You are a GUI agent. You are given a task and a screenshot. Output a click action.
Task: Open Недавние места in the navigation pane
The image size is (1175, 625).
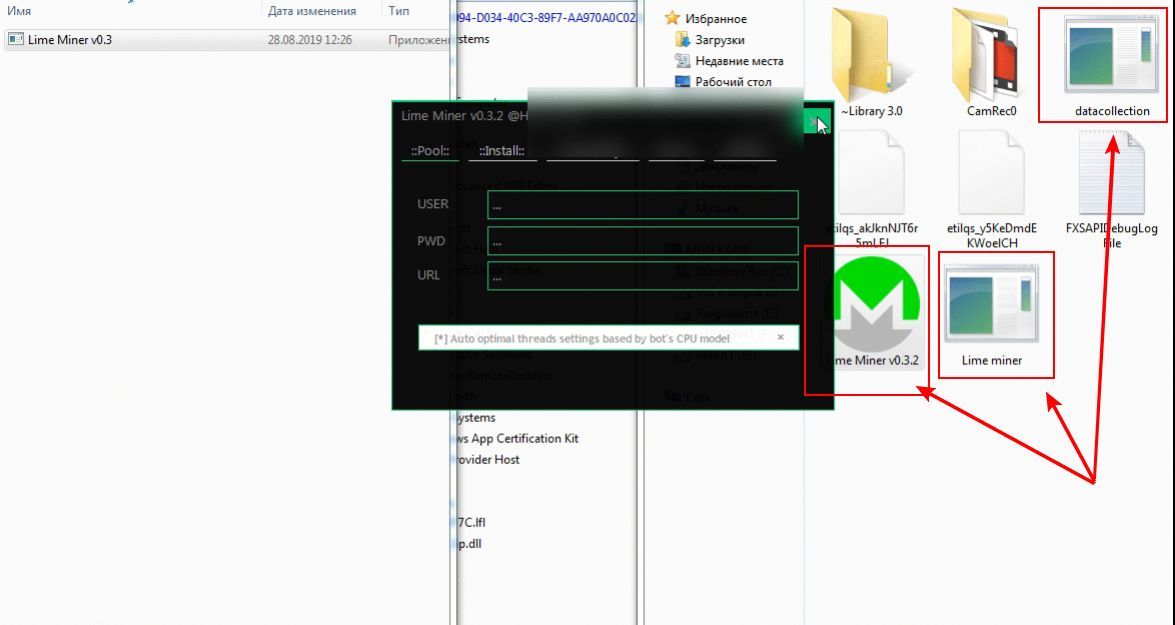tap(739, 61)
